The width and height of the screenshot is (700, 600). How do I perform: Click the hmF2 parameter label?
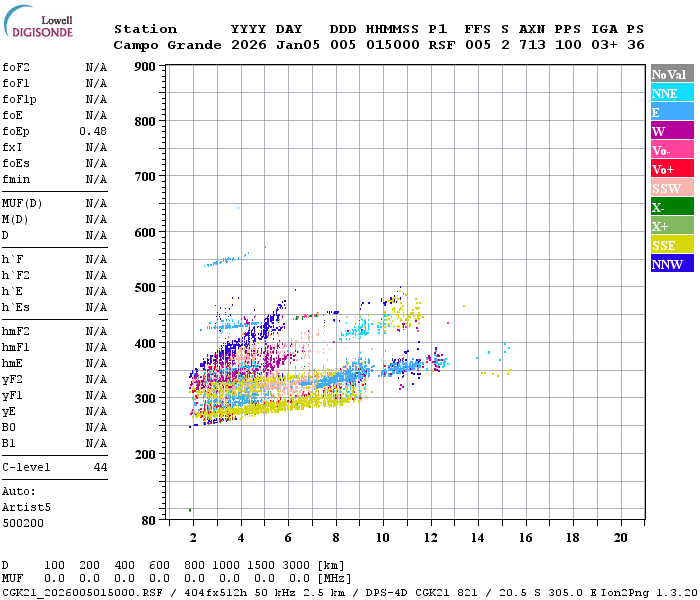[x=16, y=331]
